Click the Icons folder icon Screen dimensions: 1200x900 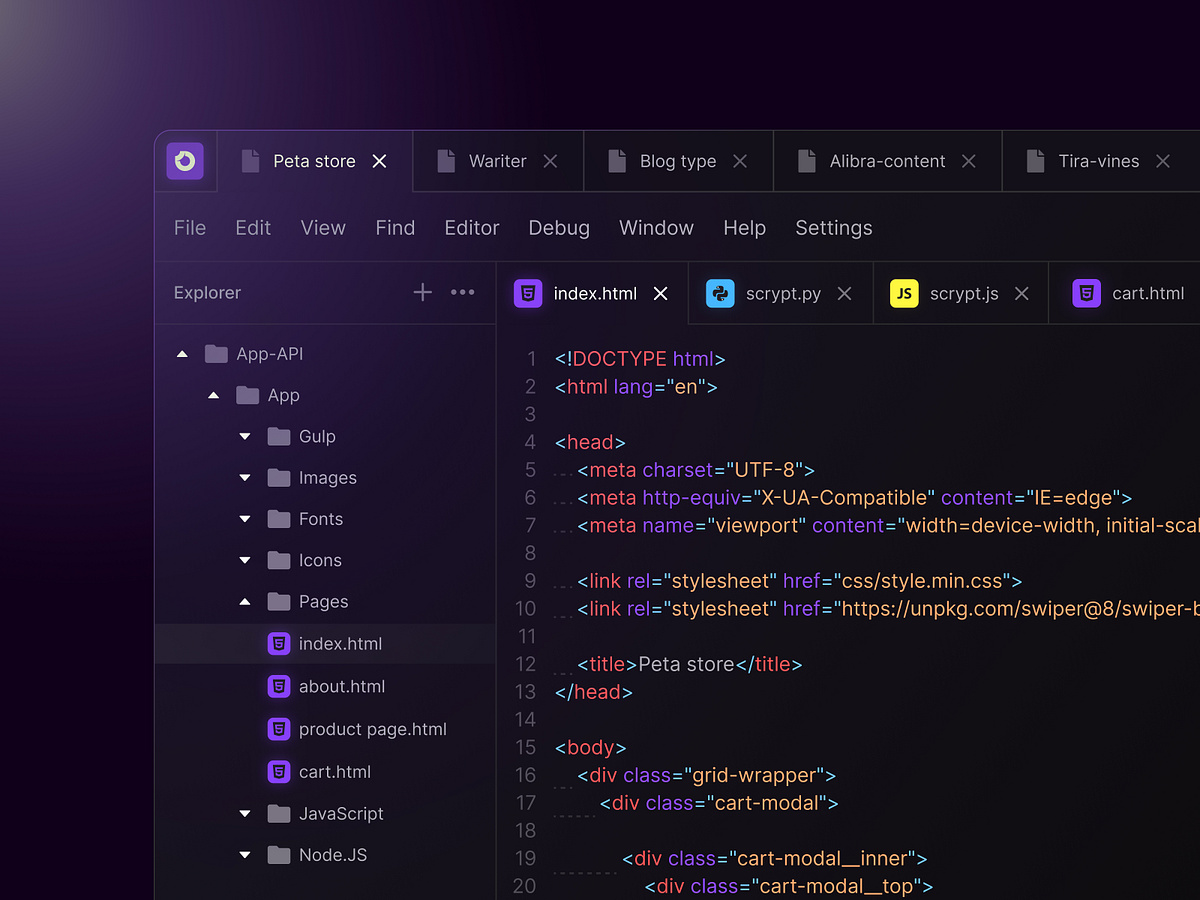tap(279, 560)
